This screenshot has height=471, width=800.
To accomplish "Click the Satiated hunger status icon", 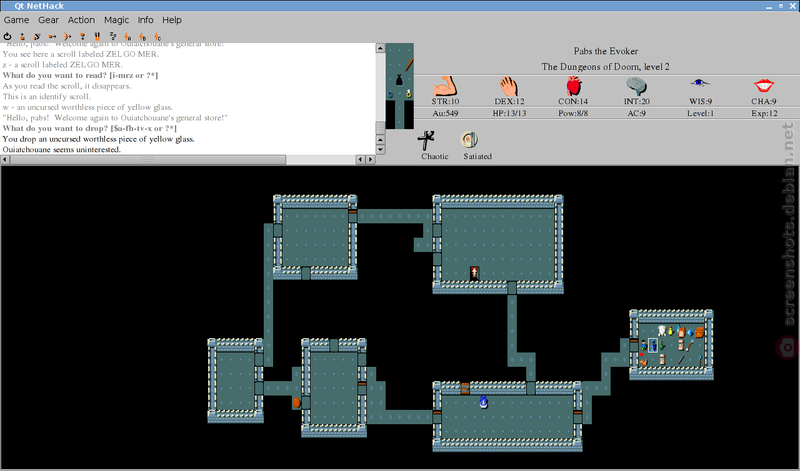I will [x=469, y=140].
